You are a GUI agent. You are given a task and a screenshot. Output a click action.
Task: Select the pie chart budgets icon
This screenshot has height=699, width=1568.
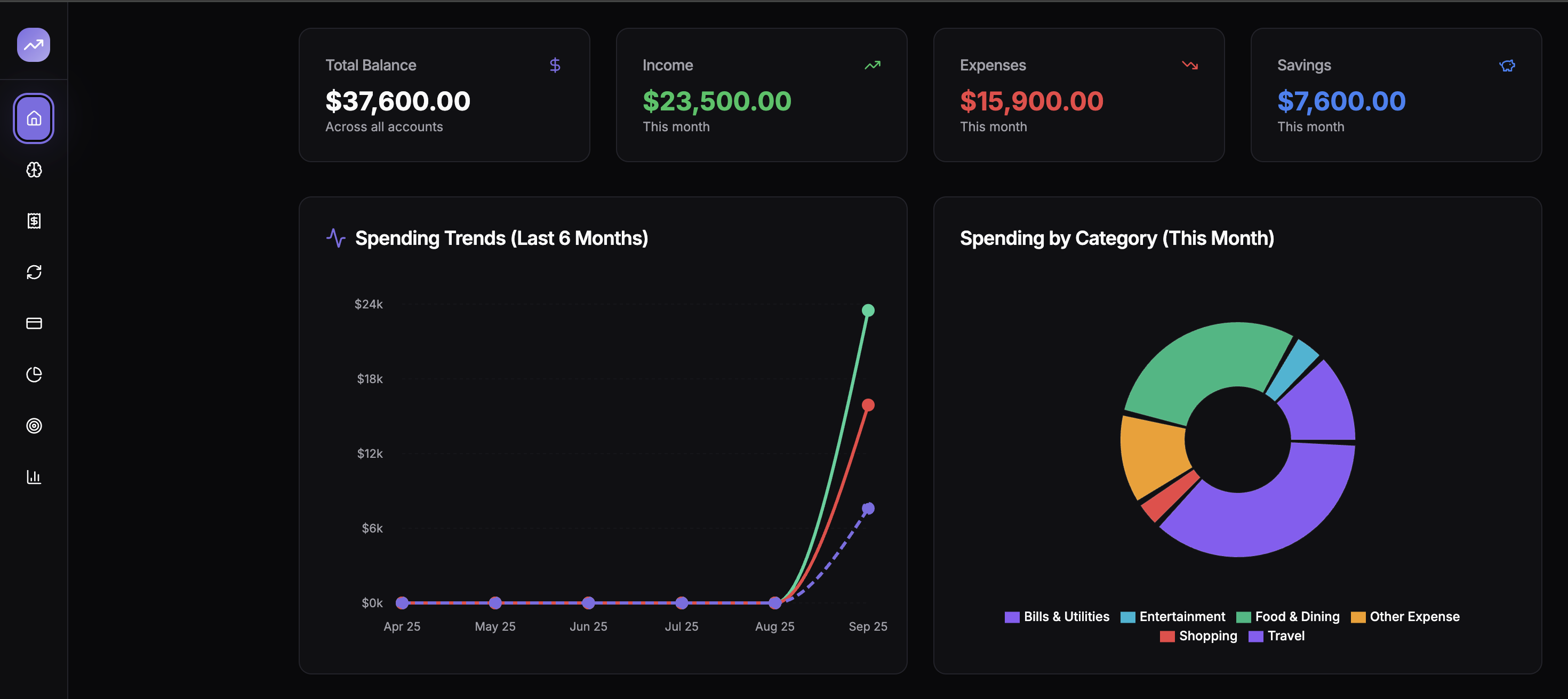click(x=34, y=374)
